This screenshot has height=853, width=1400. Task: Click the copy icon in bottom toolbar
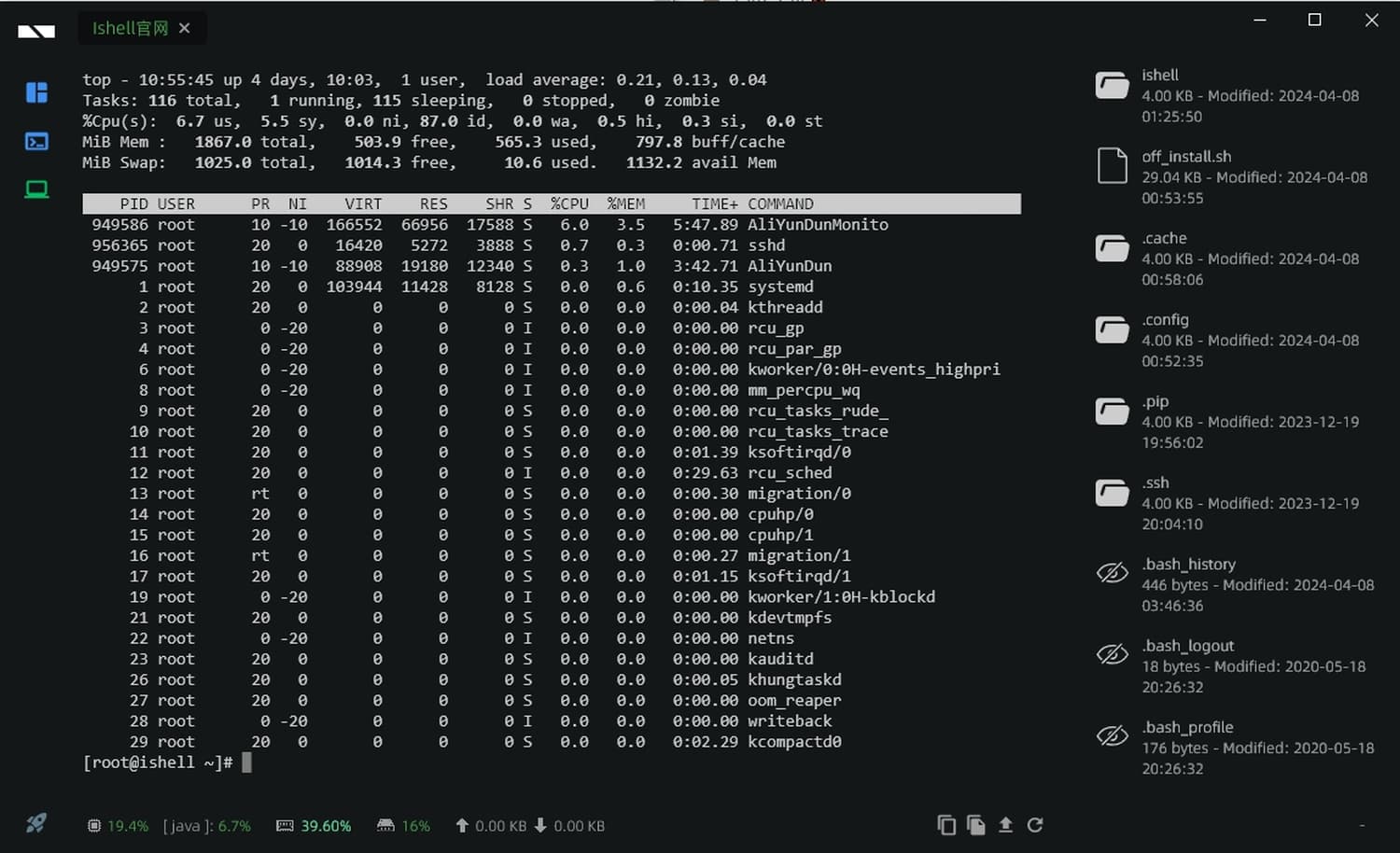945,825
